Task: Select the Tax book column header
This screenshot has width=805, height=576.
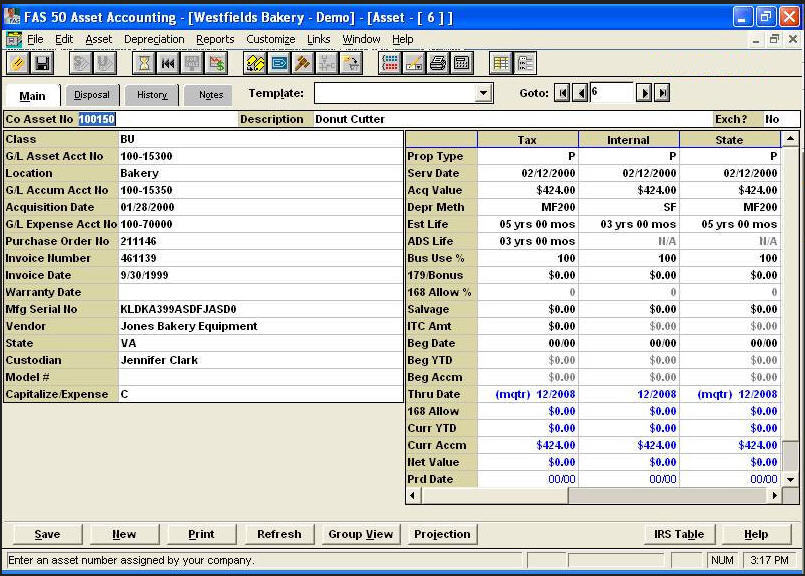Action: [x=527, y=140]
